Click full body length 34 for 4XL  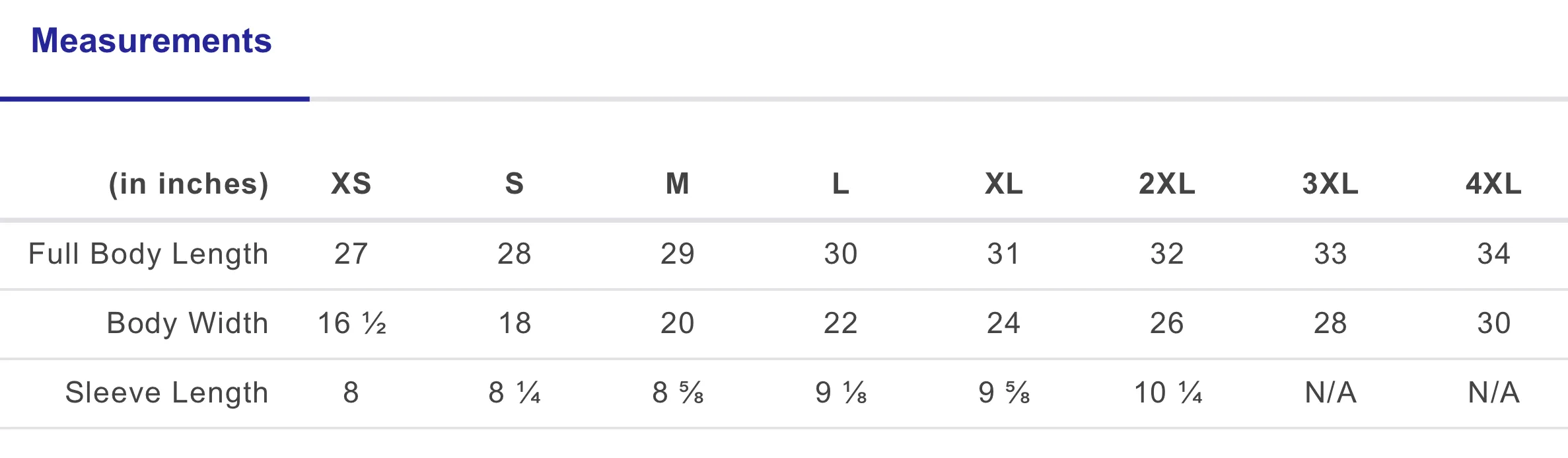[x=1493, y=254]
